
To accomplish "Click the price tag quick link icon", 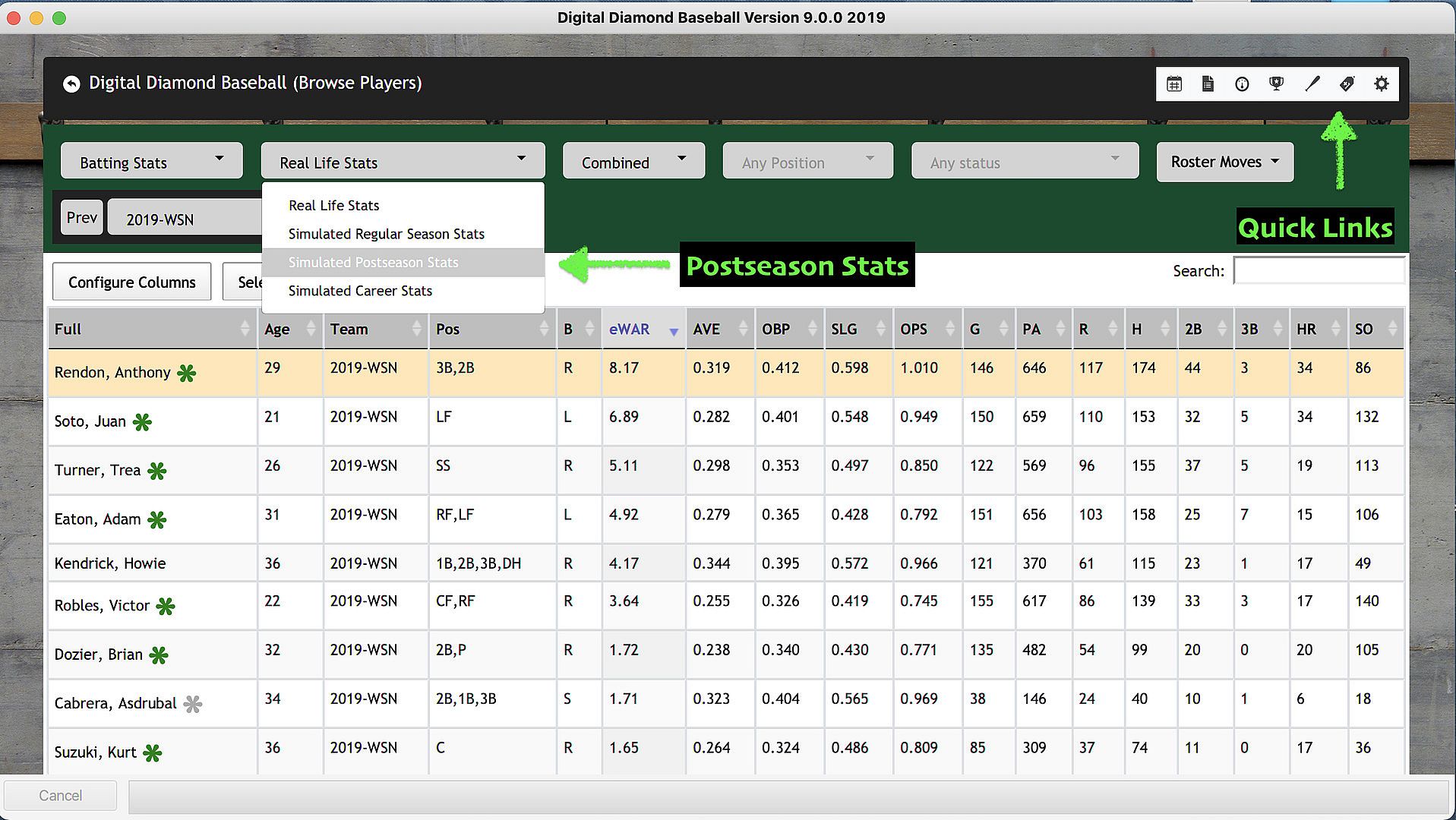I will click(1347, 84).
